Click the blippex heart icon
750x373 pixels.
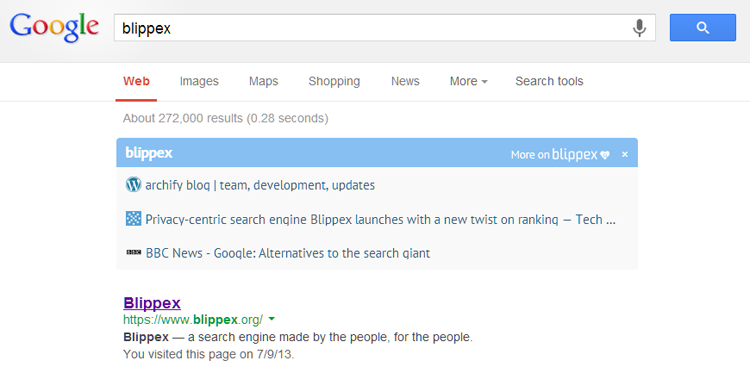605,155
